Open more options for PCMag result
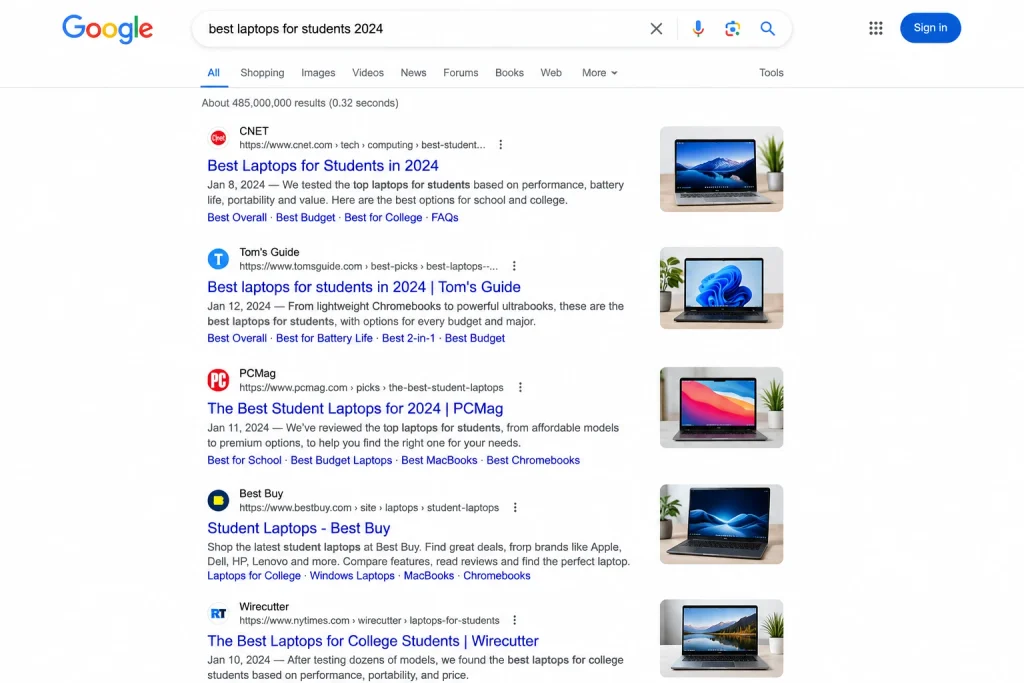The width and height of the screenshot is (1024, 683). coord(520,387)
